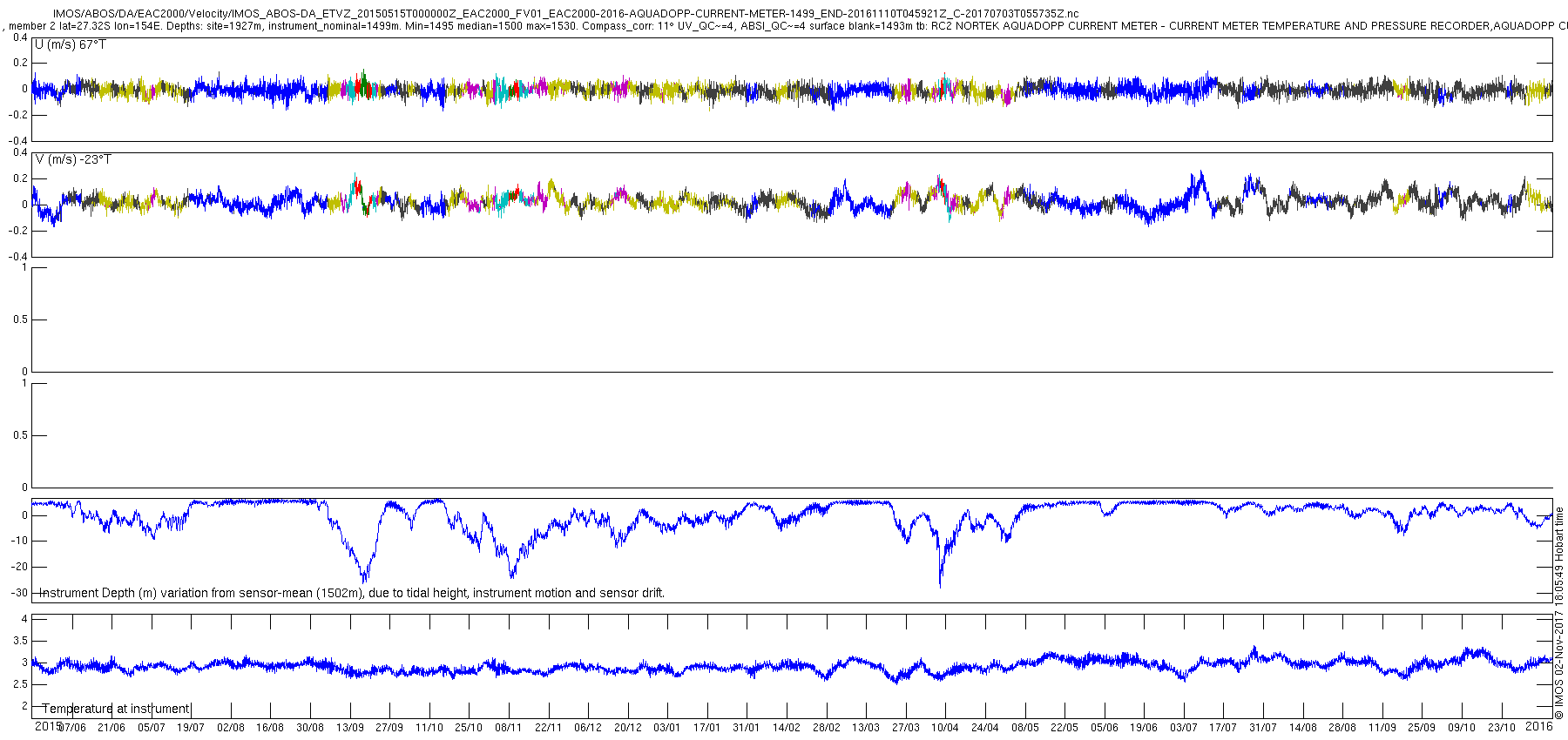1568x740 pixels.
Task: Click the '05/06' date tick label
Action: pos(1105,728)
